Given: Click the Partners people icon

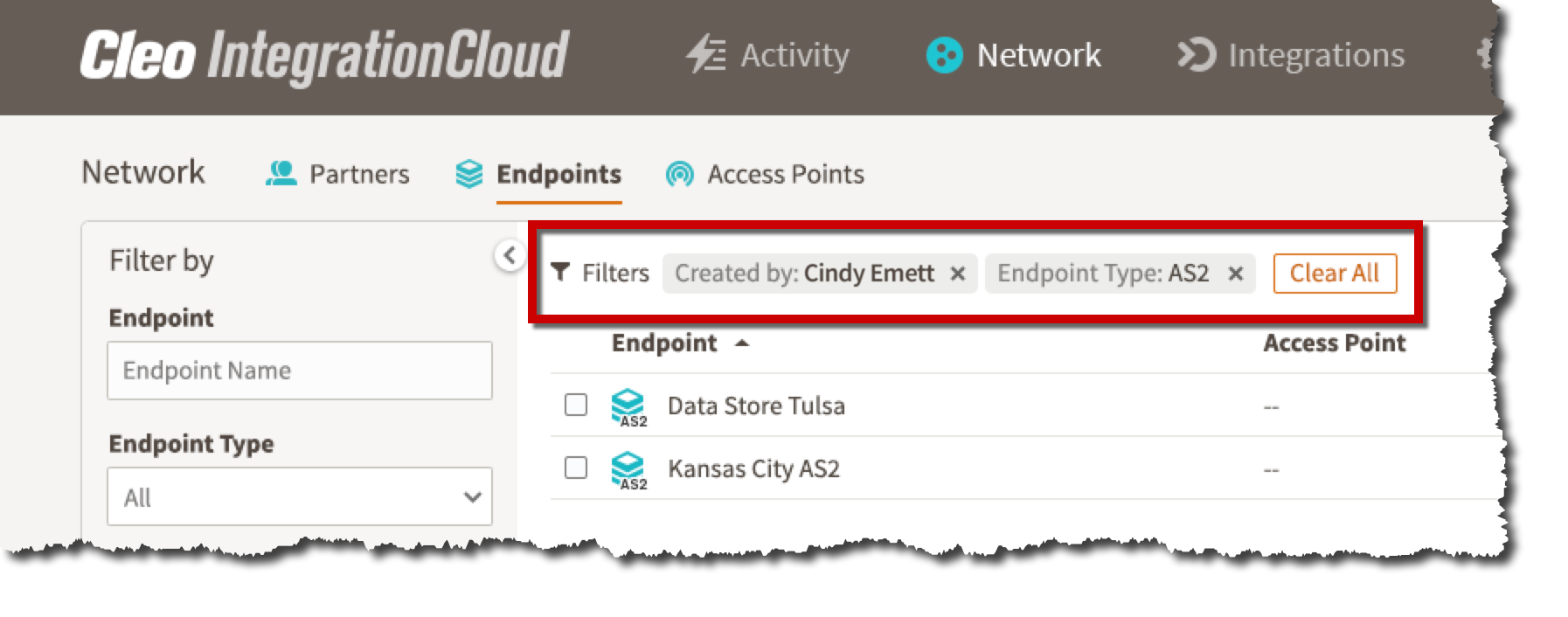Looking at the screenshot, I should click(x=281, y=173).
